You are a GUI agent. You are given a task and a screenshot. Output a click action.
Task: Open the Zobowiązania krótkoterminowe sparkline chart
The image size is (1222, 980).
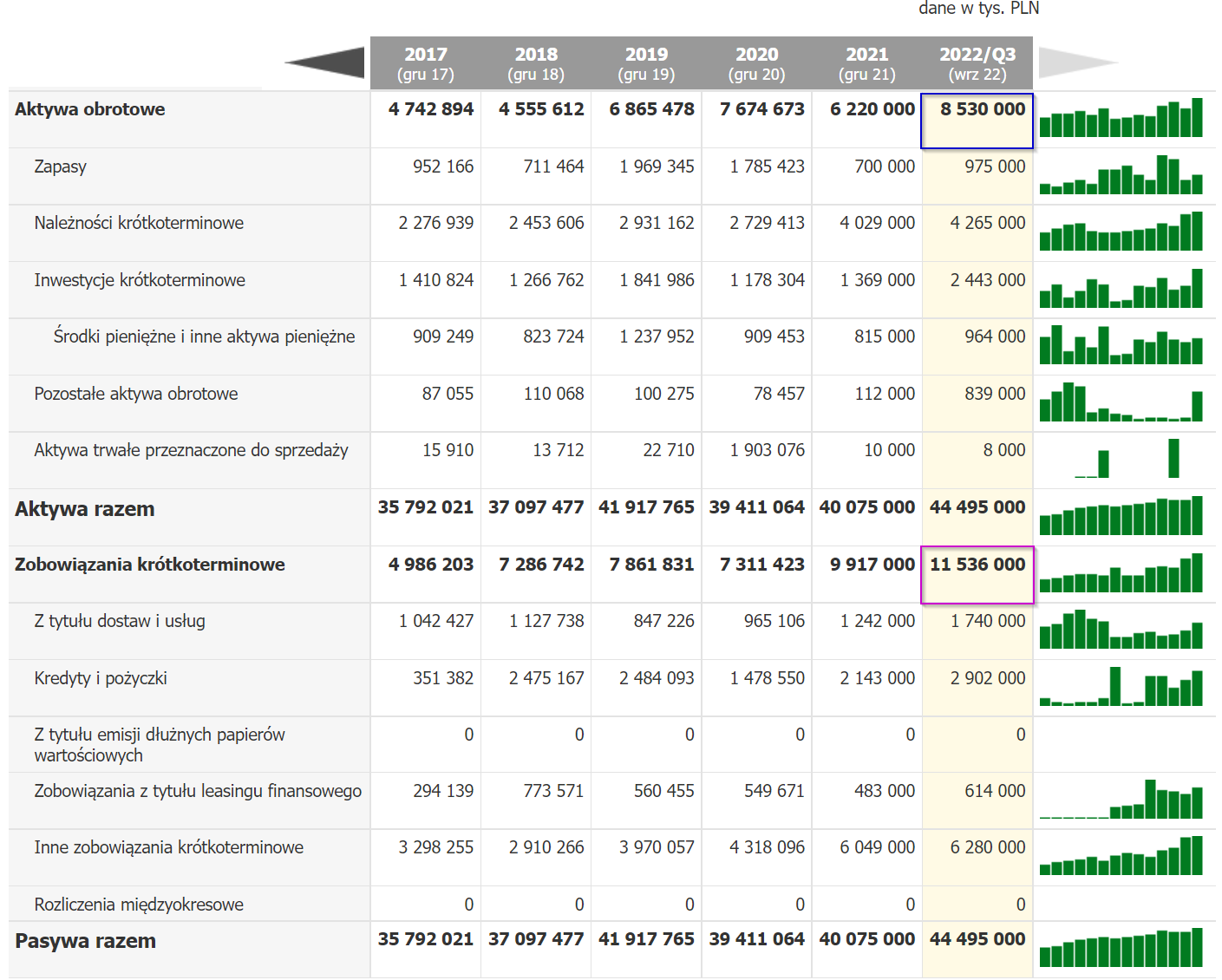(1121, 572)
